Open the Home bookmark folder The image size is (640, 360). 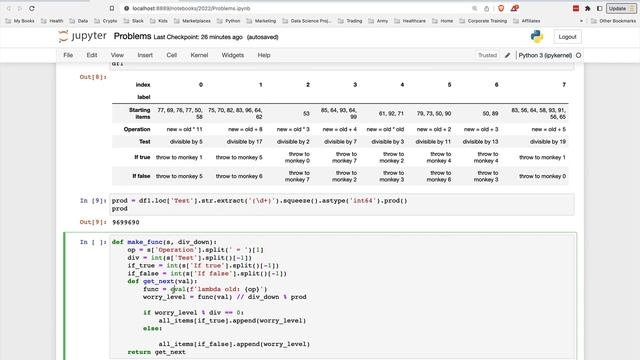[x=442, y=21]
